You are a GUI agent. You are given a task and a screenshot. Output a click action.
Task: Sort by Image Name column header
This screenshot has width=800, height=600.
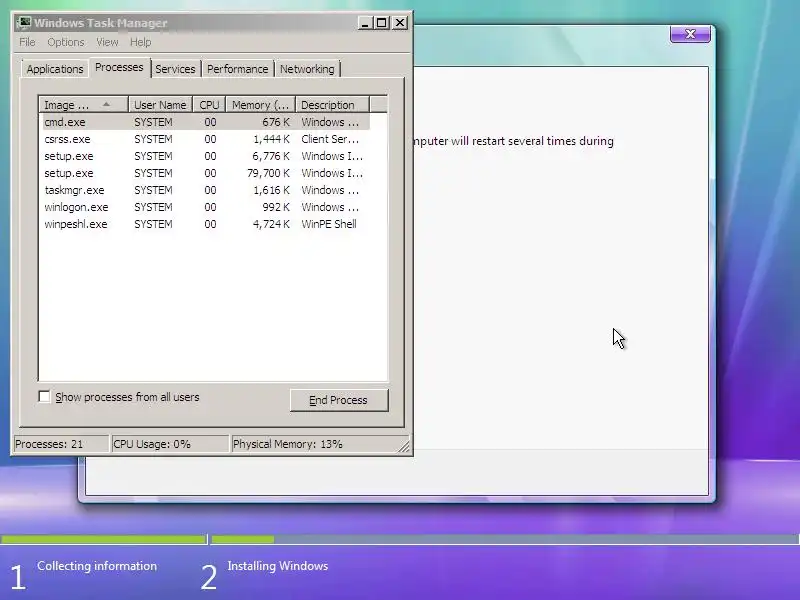[x=84, y=105]
